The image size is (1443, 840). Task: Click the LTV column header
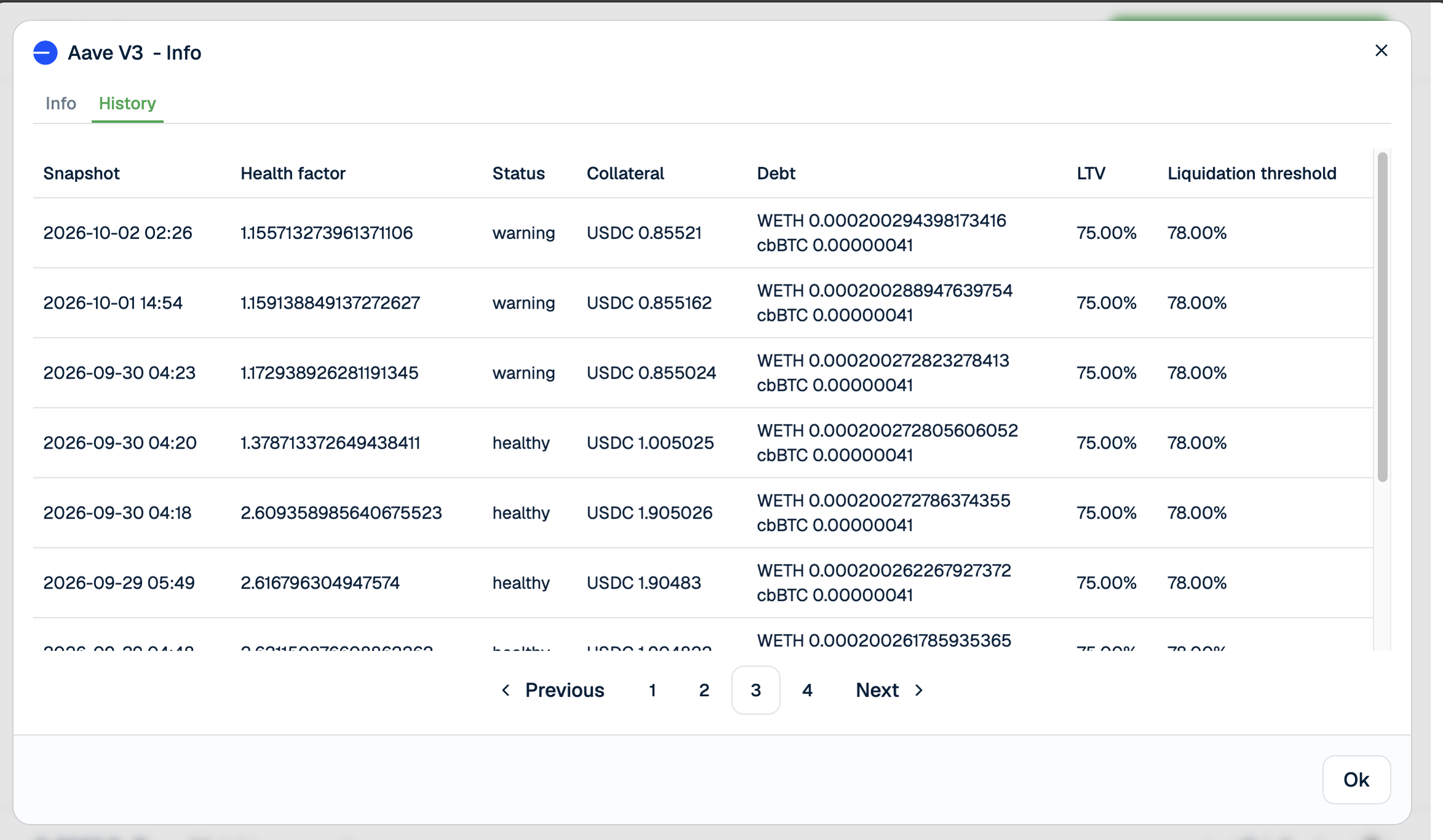pyautogui.click(x=1091, y=173)
